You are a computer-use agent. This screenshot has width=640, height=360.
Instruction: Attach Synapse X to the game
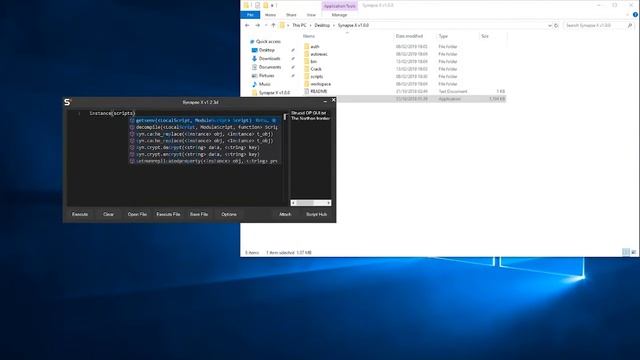[285, 214]
